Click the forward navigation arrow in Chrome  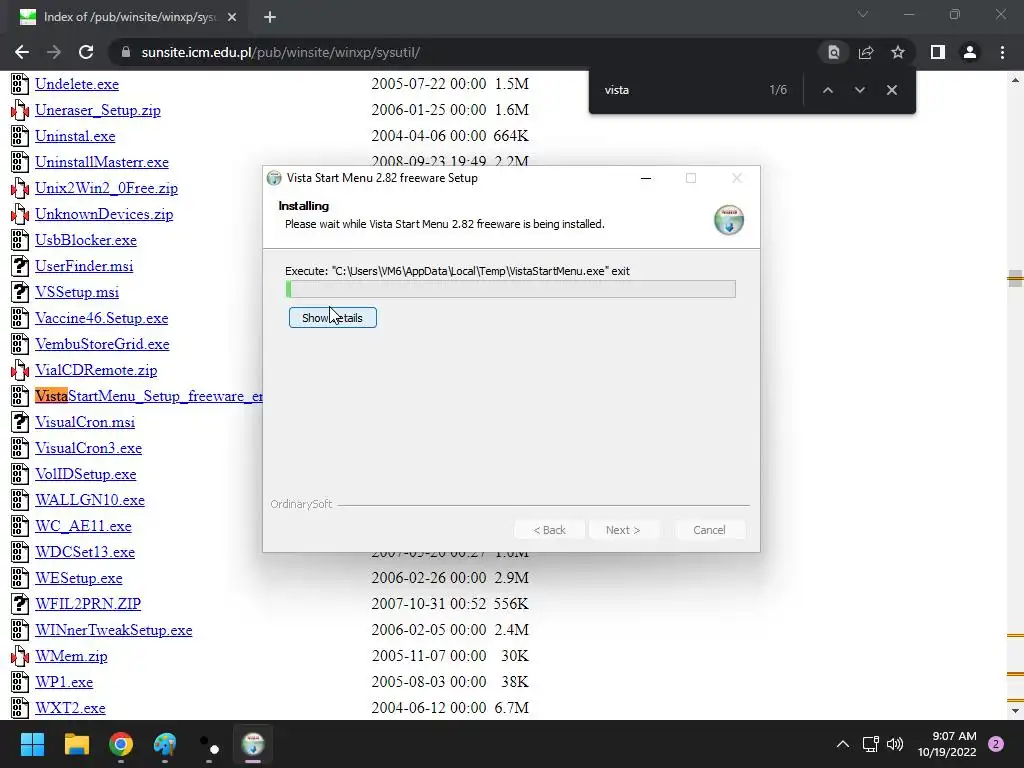point(54,52)
